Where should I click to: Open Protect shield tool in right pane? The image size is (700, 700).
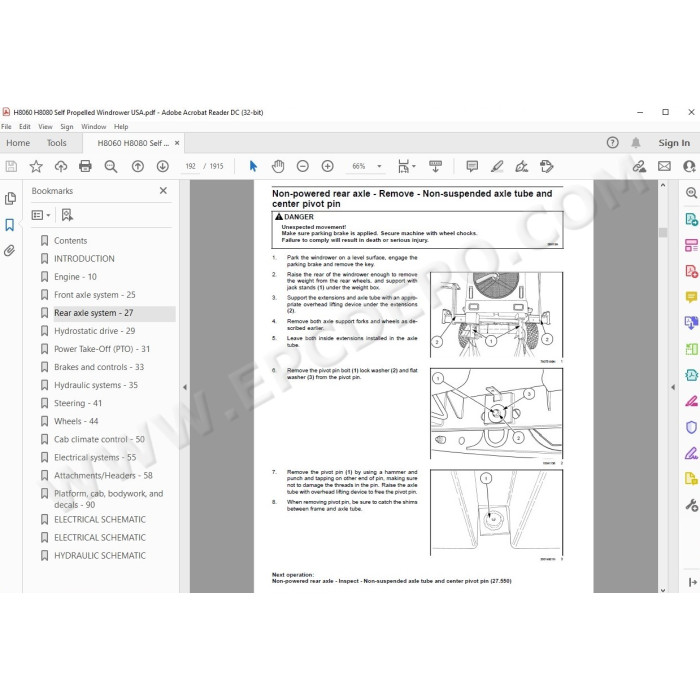pyautogui.click(x=691, y=427)
